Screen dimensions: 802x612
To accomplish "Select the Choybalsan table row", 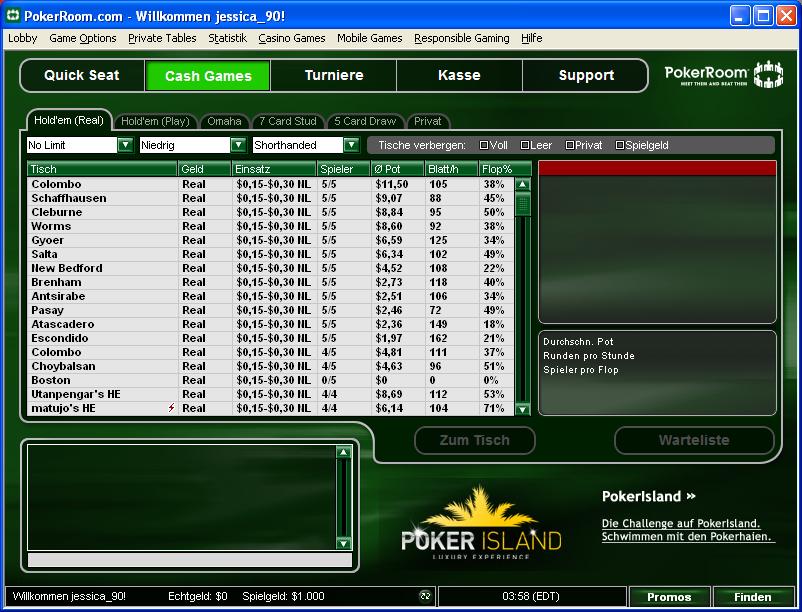I will pos(270,366).
